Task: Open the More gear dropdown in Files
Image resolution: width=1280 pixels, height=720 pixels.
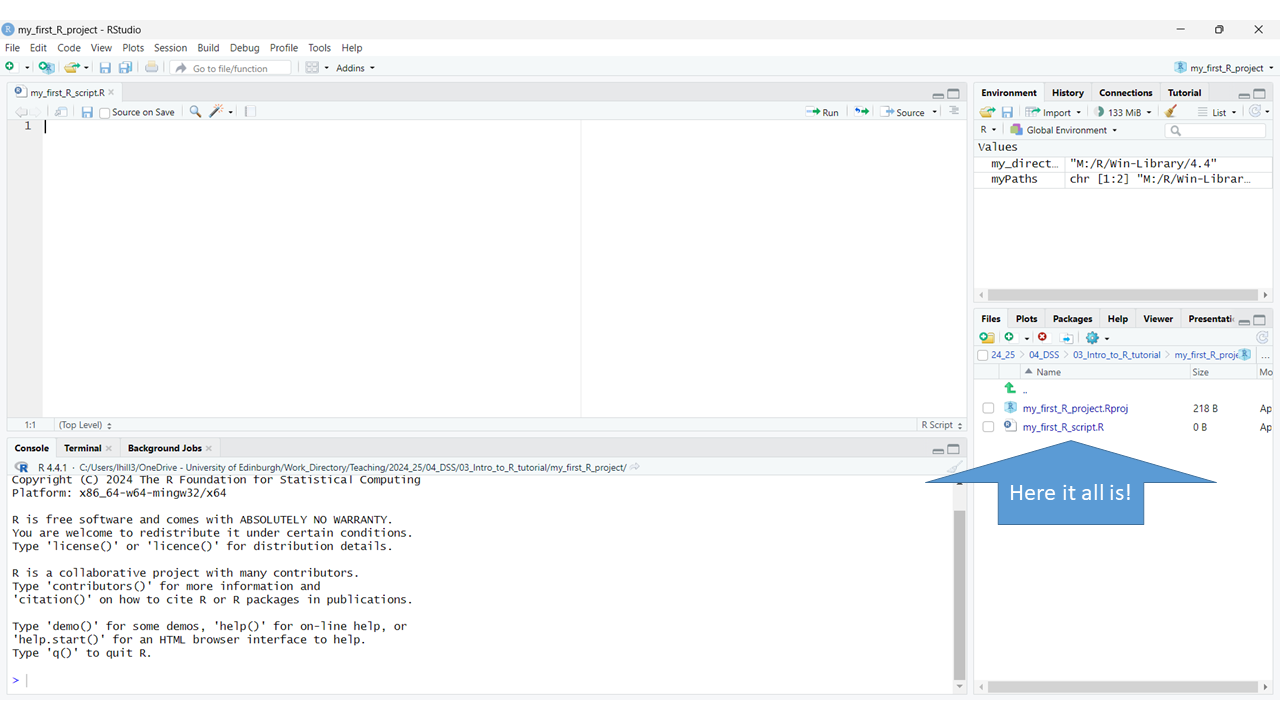Action: click(x=1097, y=338)
